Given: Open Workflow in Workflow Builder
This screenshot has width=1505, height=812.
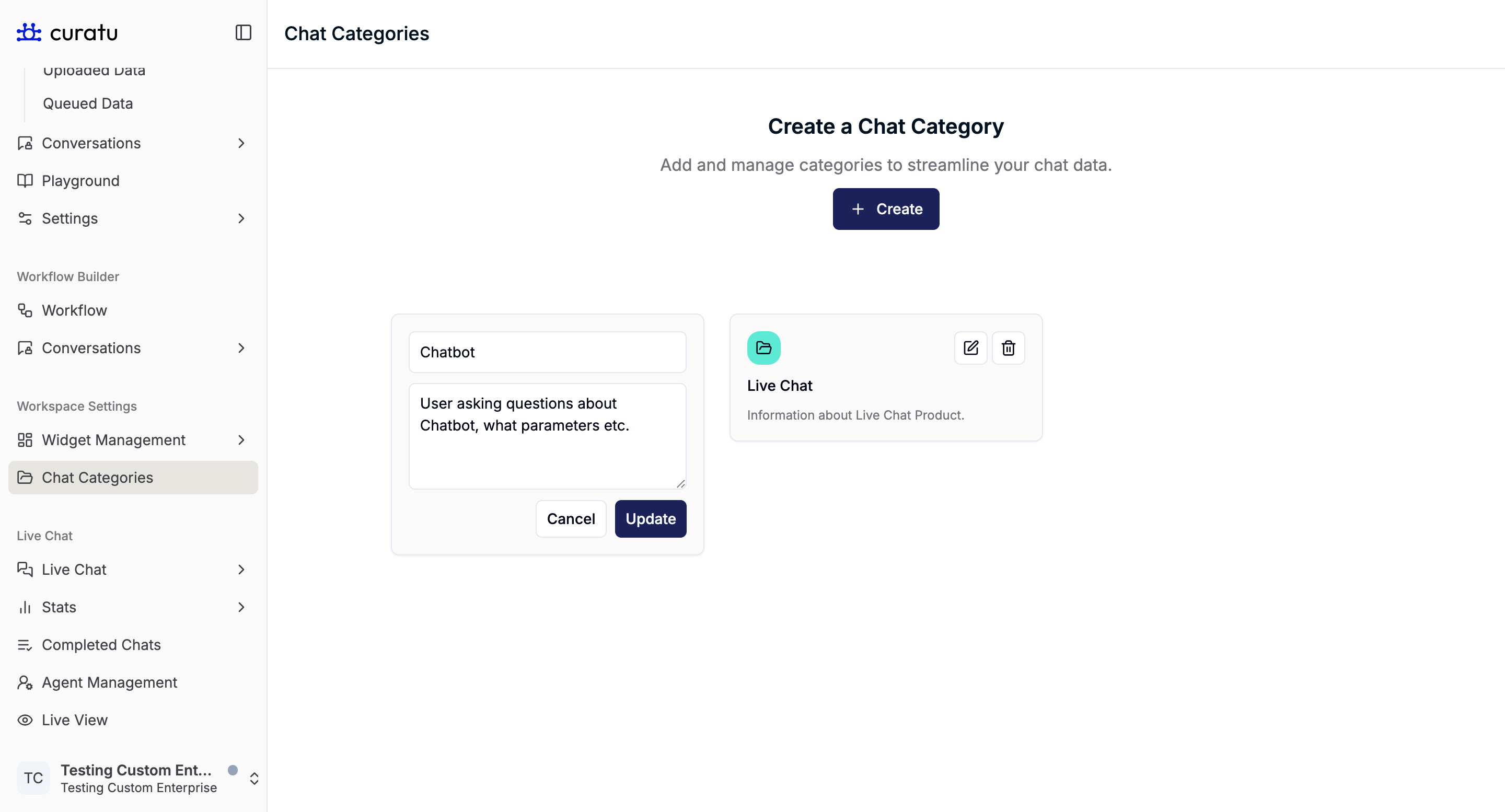Looking at the screenshot, I should (74, 310).
